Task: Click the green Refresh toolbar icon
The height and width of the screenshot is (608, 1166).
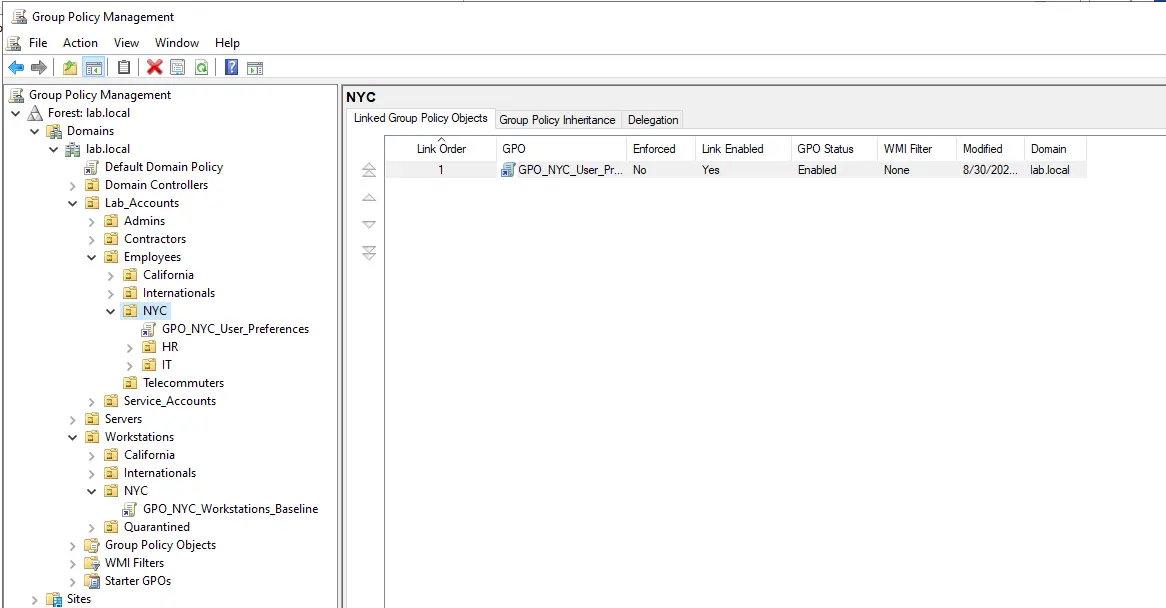Action: [202, 68]
